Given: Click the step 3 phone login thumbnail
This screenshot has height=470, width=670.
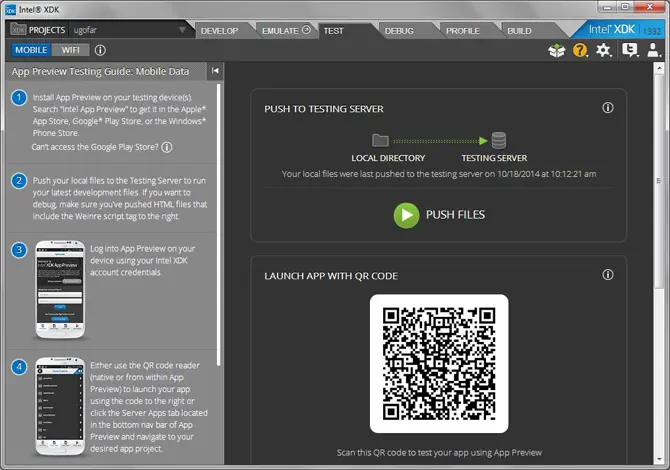Looking at the screenshot, I should point(60,290).
